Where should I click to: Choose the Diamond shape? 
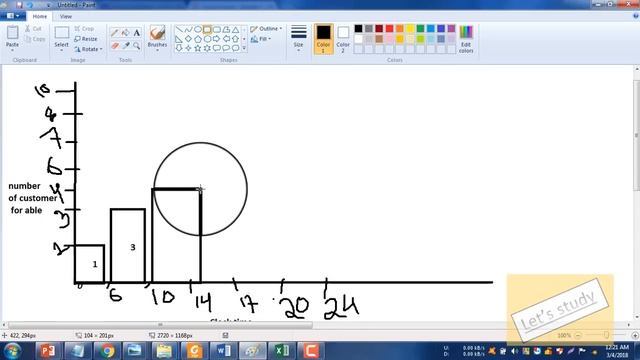coord(188,39)
